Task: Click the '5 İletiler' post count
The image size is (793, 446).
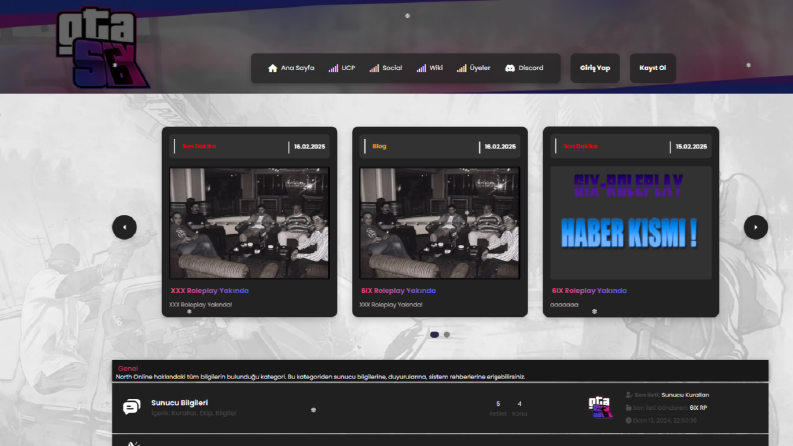Action: [498, 408]
